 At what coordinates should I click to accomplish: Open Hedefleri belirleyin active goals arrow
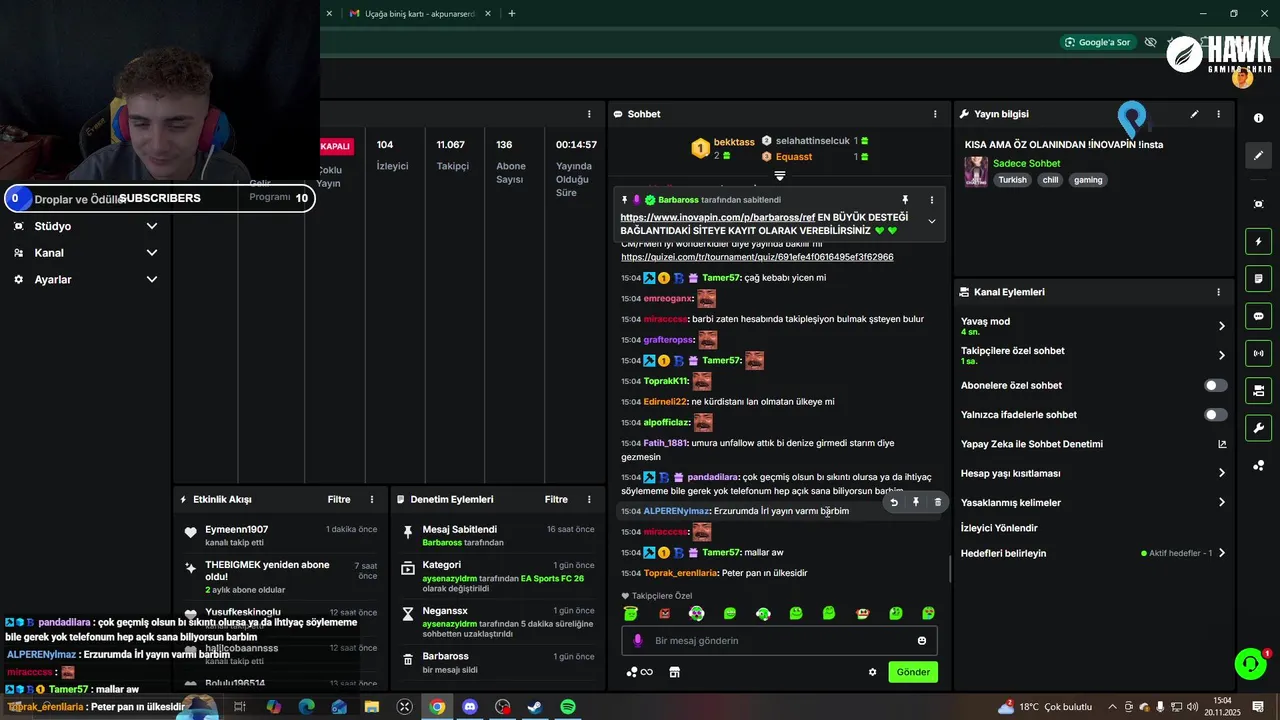pos(1221,553)
